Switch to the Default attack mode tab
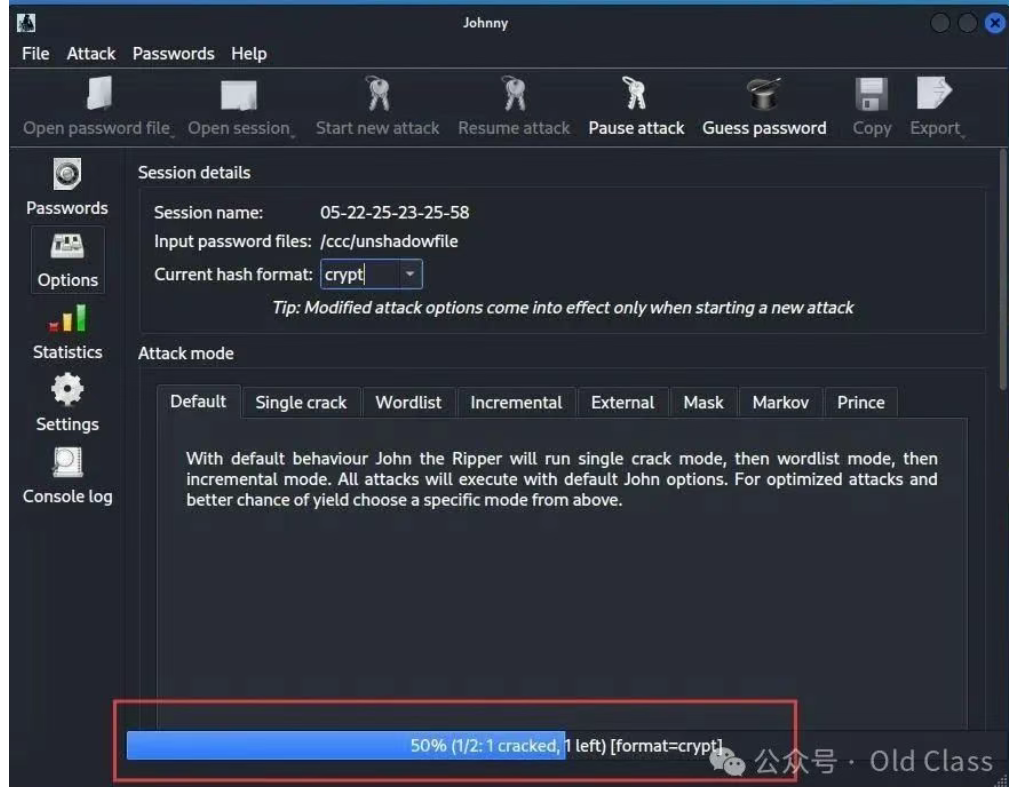The width and height of the screenshot is (1009, 787). (198, 402)
